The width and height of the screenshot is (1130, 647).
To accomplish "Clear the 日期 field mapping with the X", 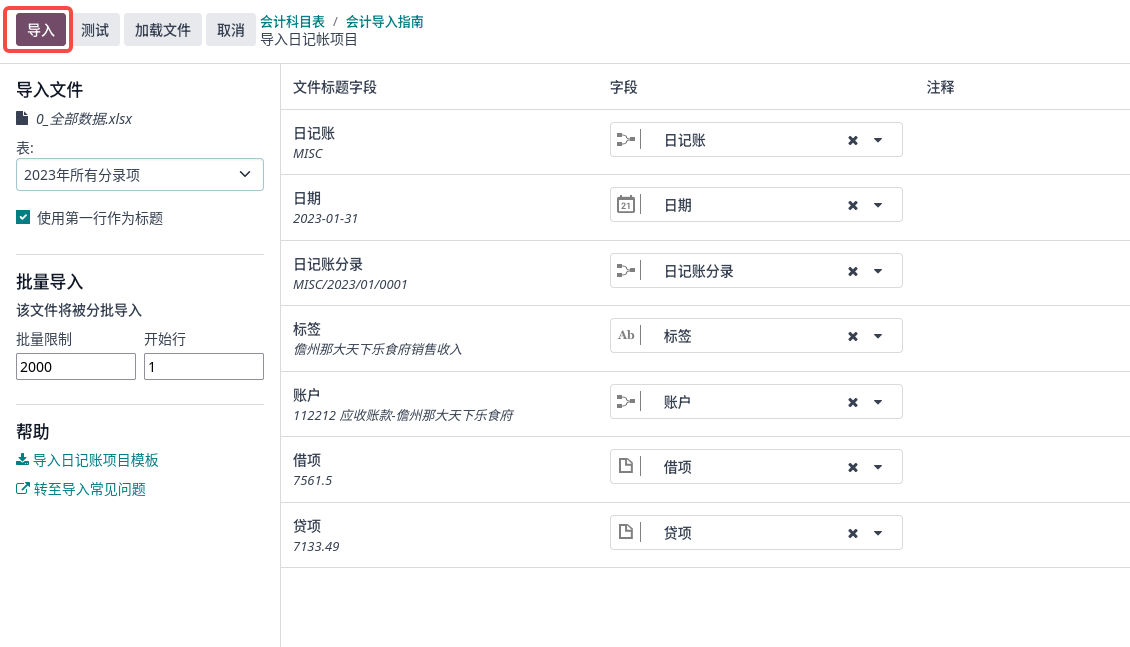I will click(853, 205).
